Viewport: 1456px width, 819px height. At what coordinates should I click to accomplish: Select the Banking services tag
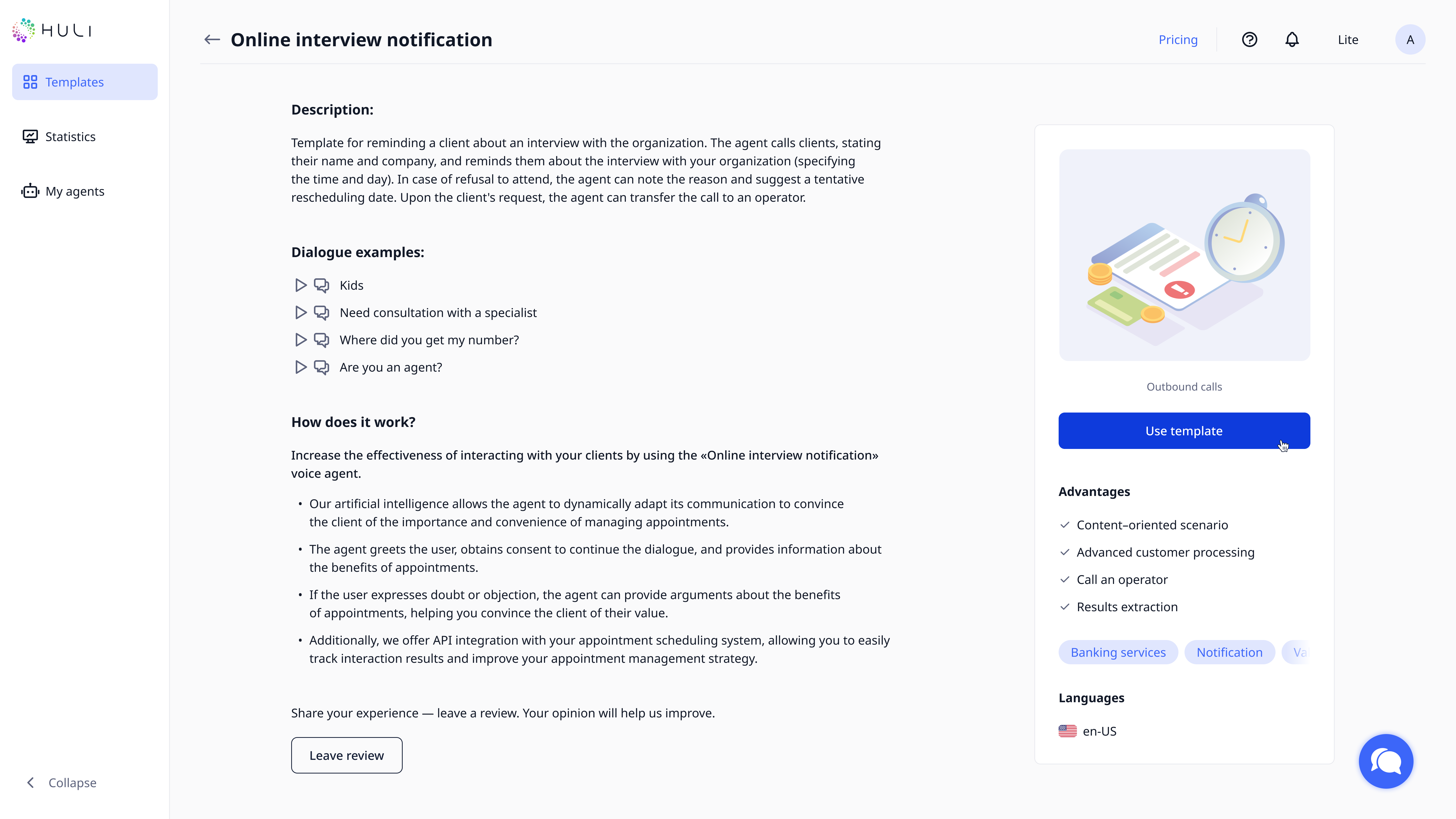pos(1118,652)
